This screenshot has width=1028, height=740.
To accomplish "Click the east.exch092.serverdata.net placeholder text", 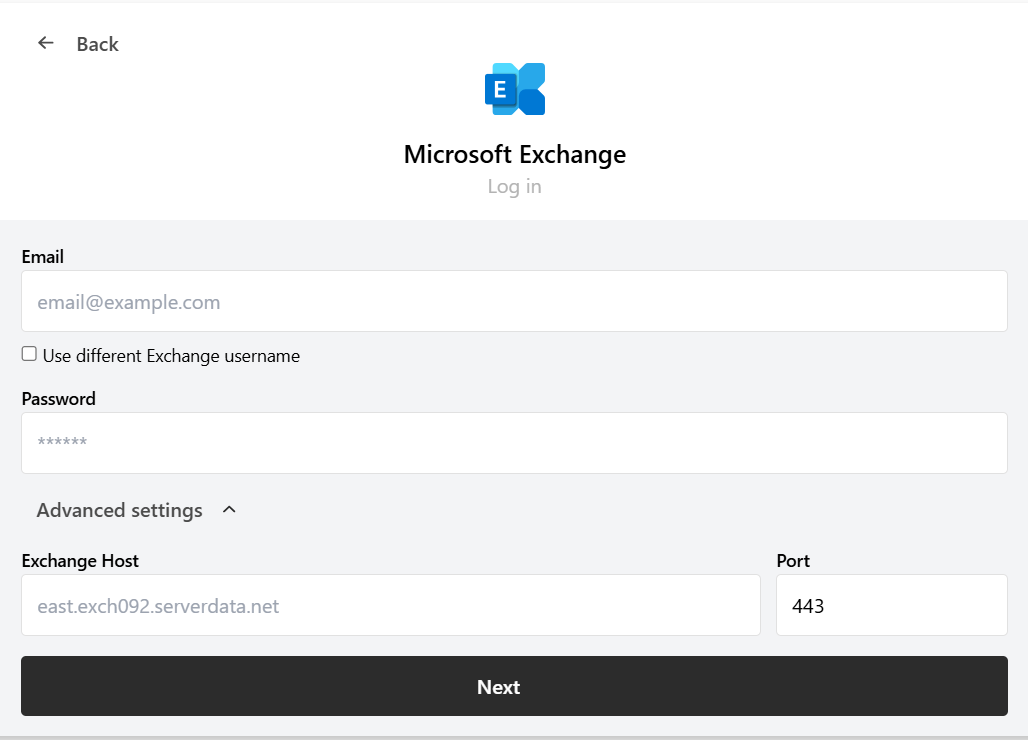I will [x=158, y=606].
